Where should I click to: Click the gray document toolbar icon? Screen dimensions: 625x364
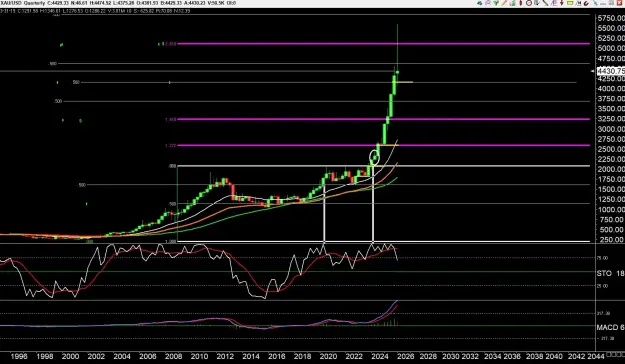[x=537, y=3]
